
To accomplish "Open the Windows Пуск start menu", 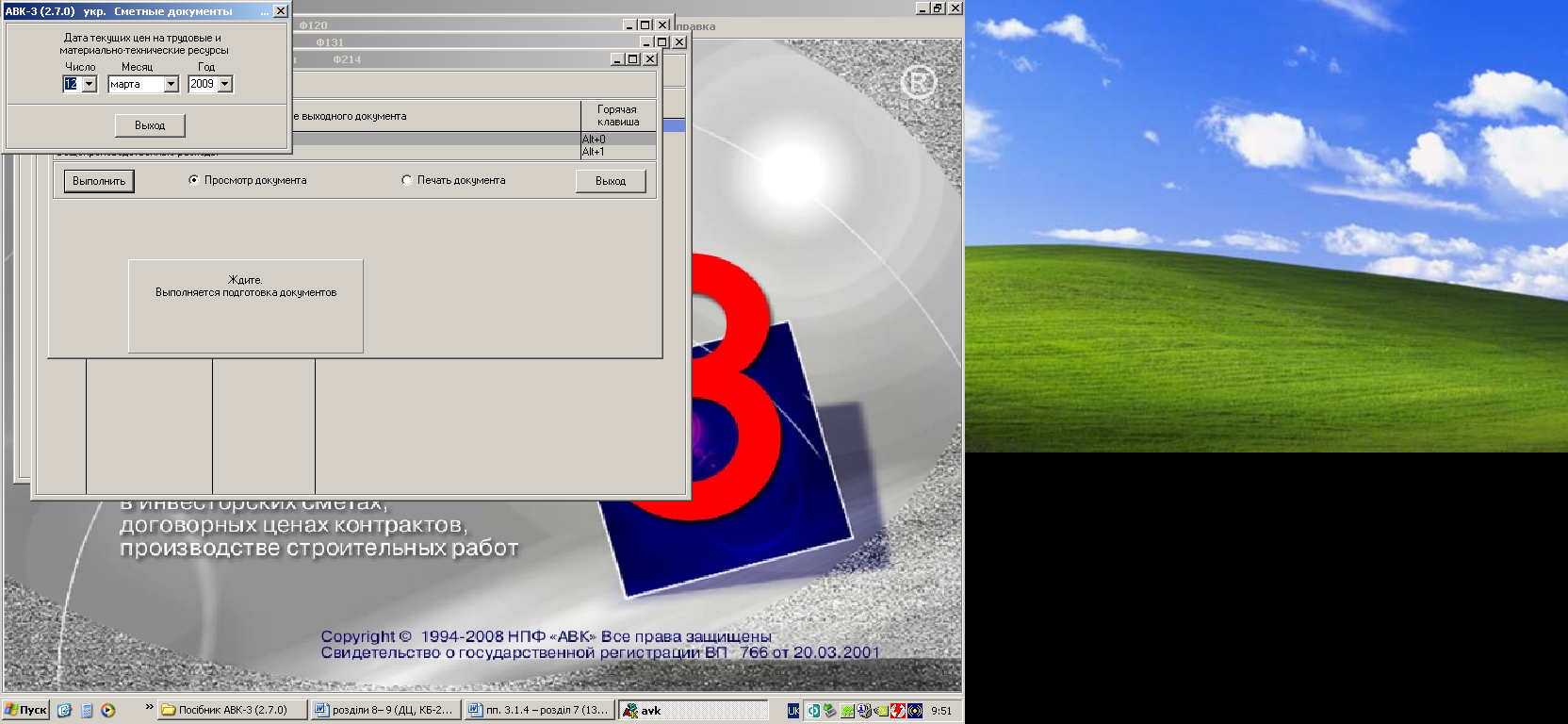I will click(25, 711).
